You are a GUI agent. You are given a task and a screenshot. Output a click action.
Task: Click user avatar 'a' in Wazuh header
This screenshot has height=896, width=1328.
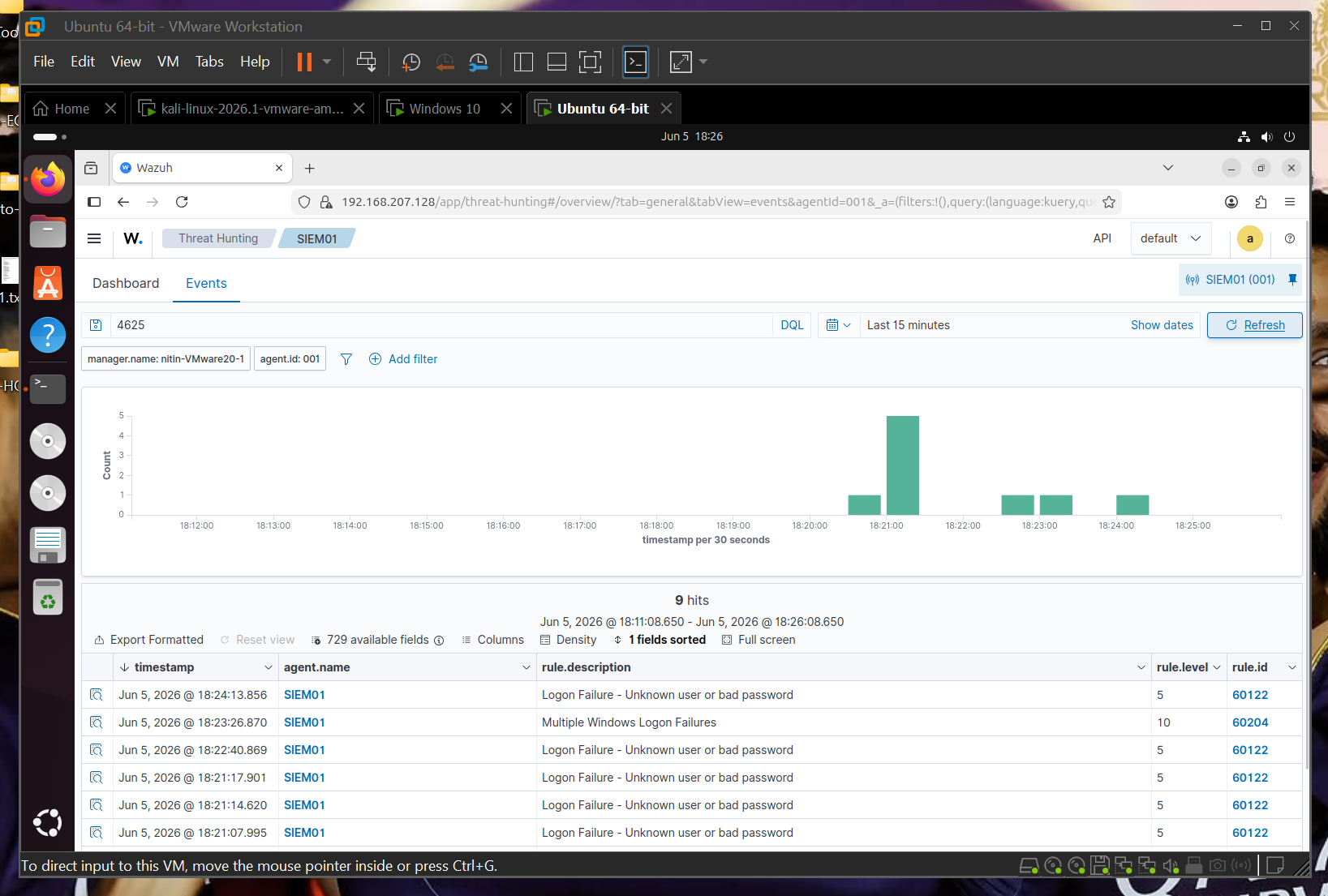pyautogui.click(x=1250, y=238)
